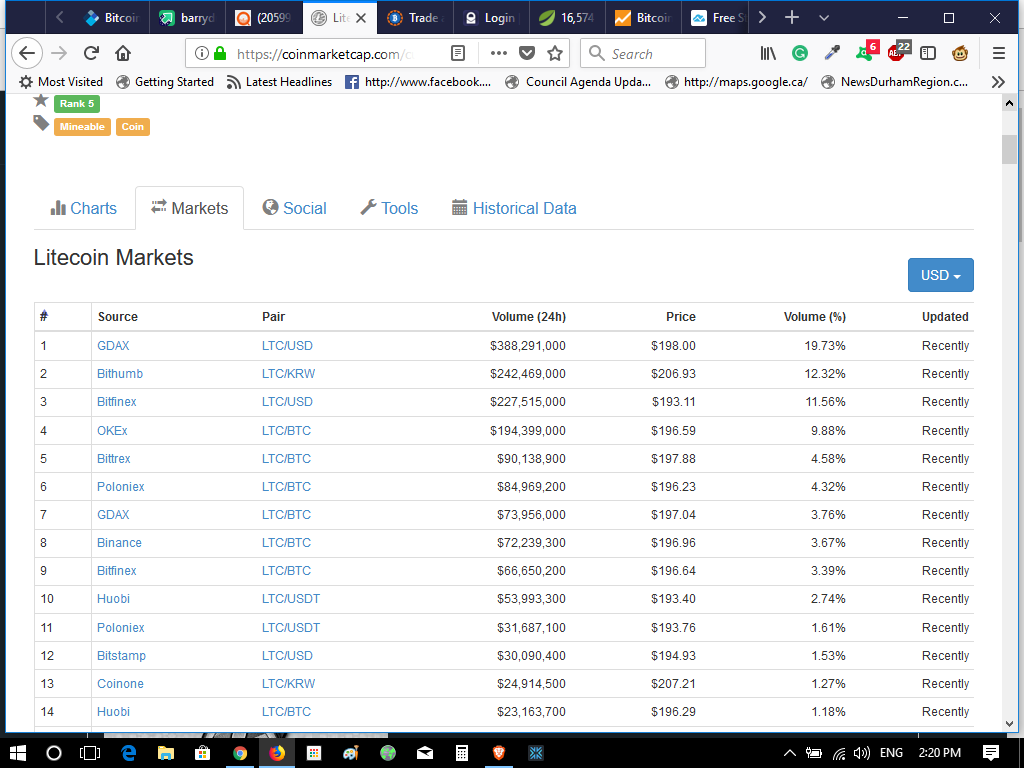Viewport: 1024px width, 768px height.
Task: Switch to the Trade tab
Action: click(x=415, y=18)
